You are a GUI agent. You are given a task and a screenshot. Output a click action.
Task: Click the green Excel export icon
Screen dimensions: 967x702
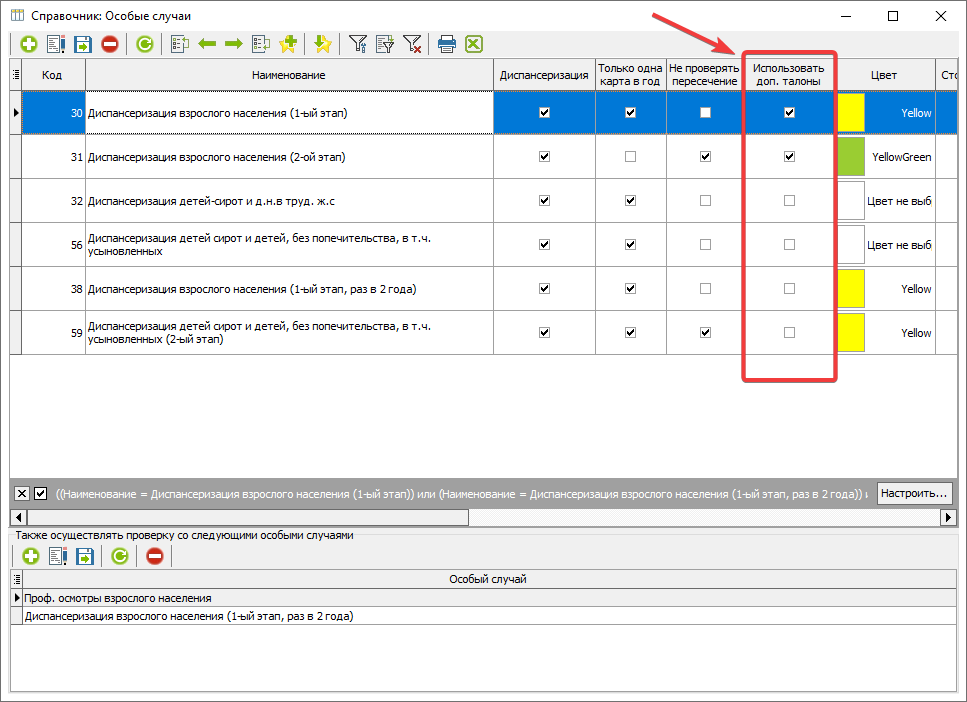474,44
